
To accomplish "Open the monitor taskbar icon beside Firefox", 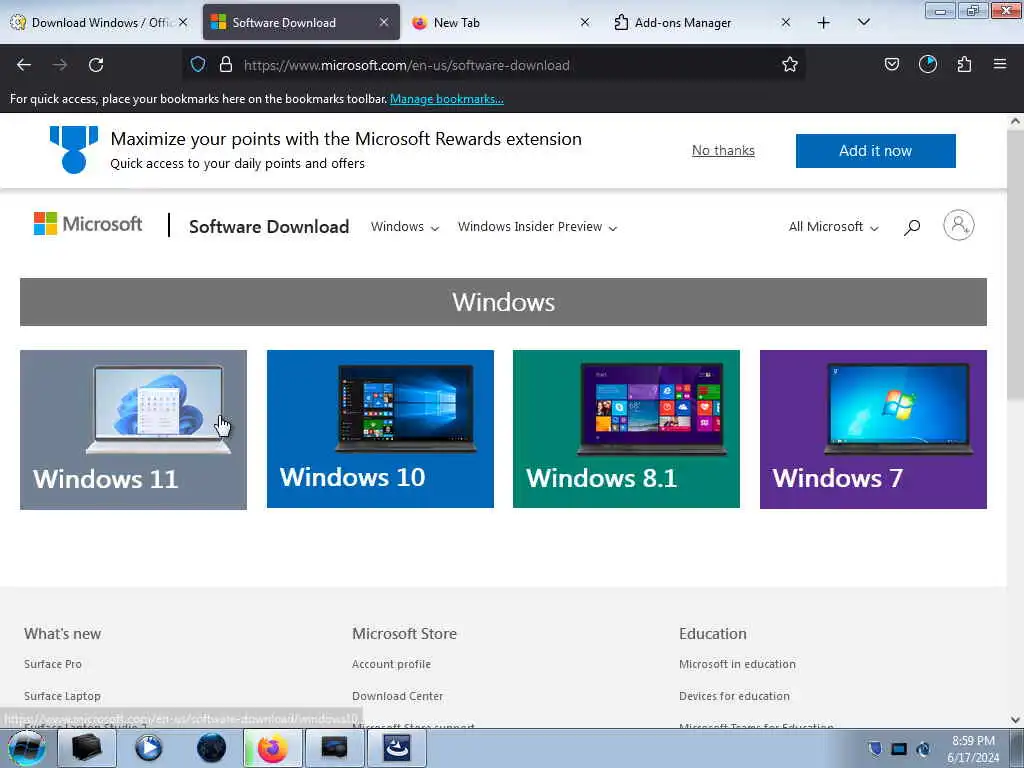I will point(334,748).
